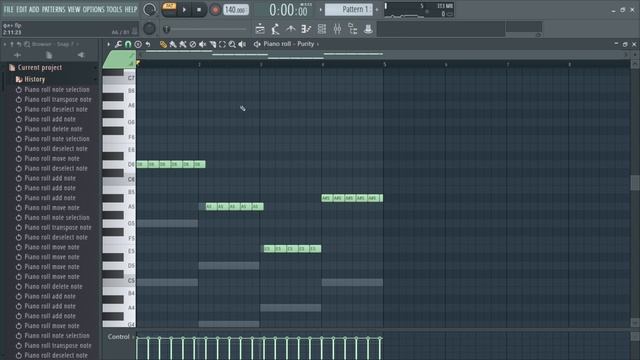640x360 pixels.
Task: Click the curved undo arrow in piano roll toolbar
Action: coord(148,44)
